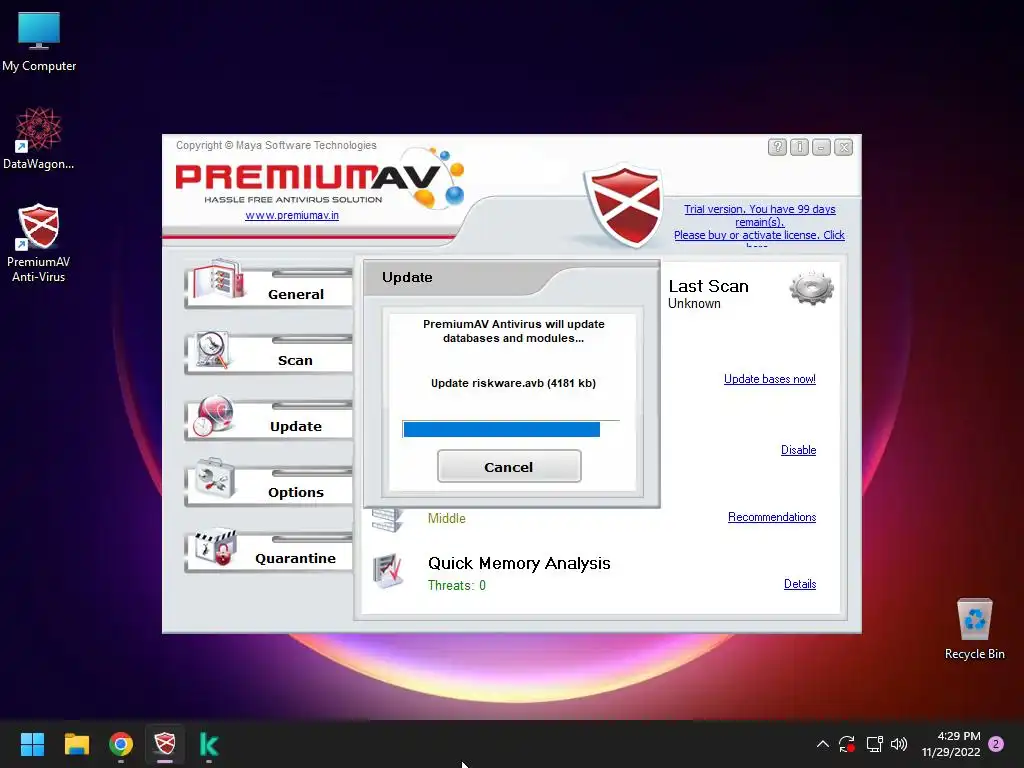Click the network tray icon

click(874, 744)
